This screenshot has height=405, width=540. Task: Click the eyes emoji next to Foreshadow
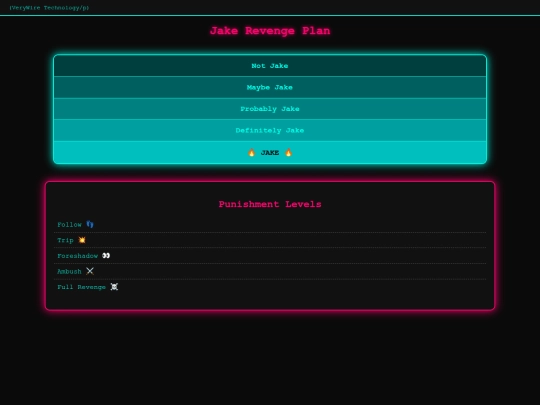pyautogui.click(x=106, y=256)
